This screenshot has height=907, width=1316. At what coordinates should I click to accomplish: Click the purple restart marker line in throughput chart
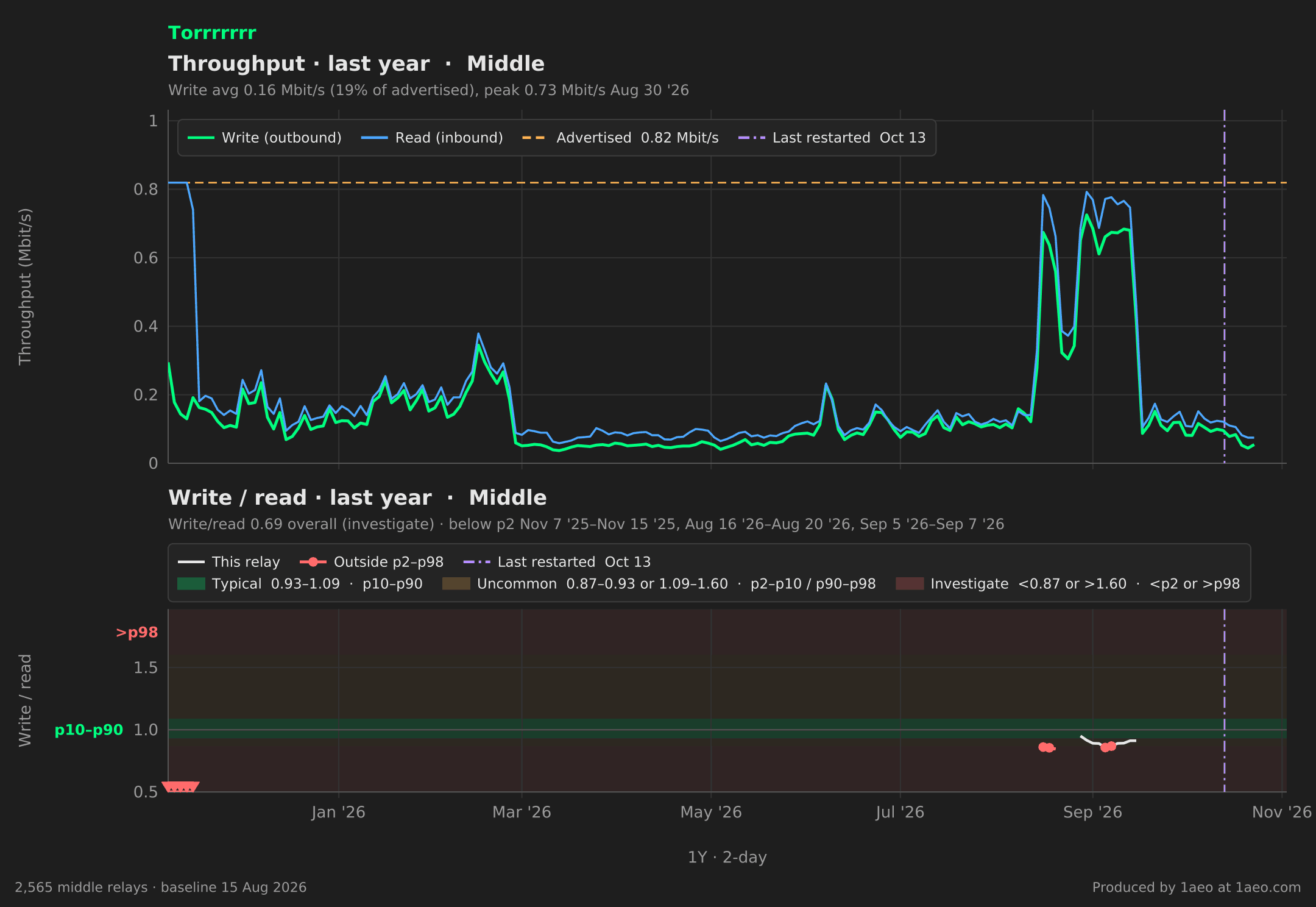[x=1224, y=286]
